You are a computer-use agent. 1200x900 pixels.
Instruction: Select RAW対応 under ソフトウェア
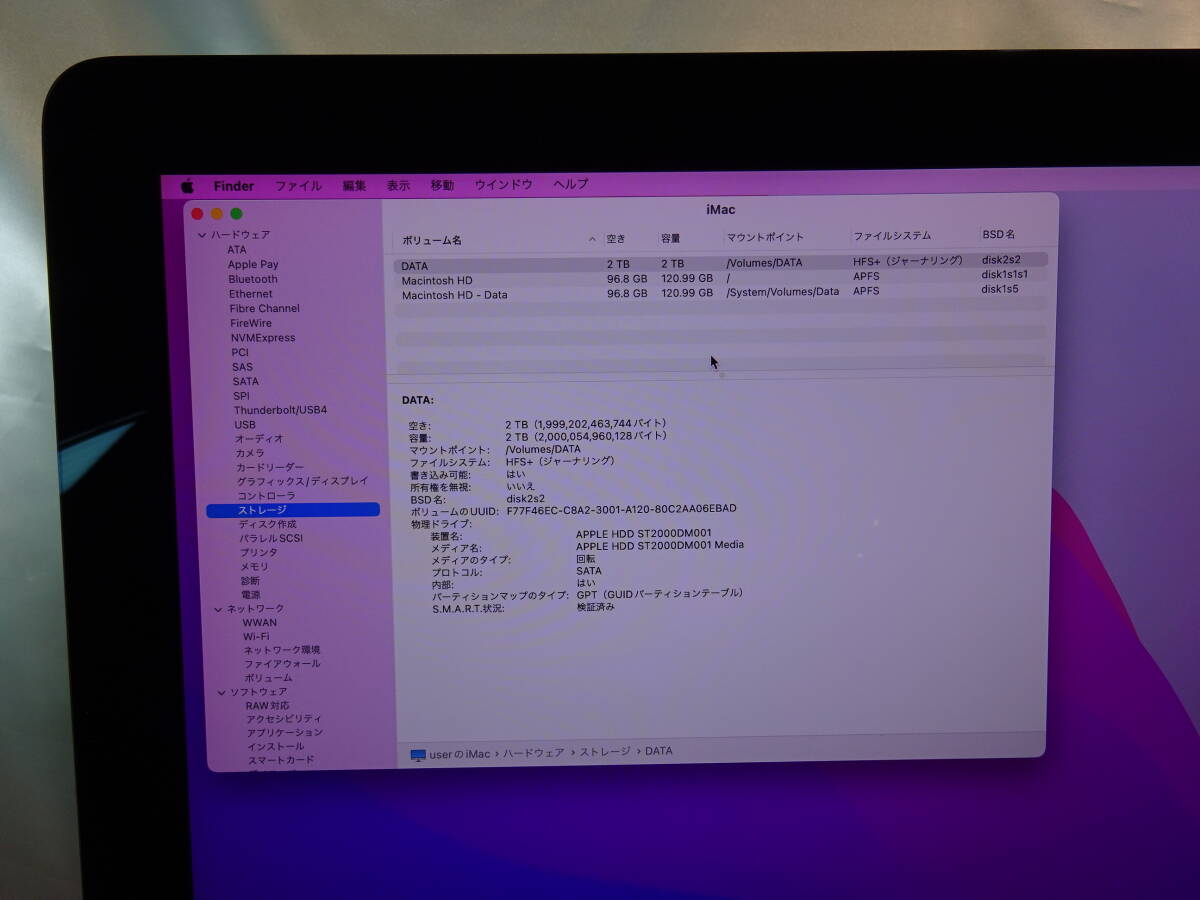[268, 706]
